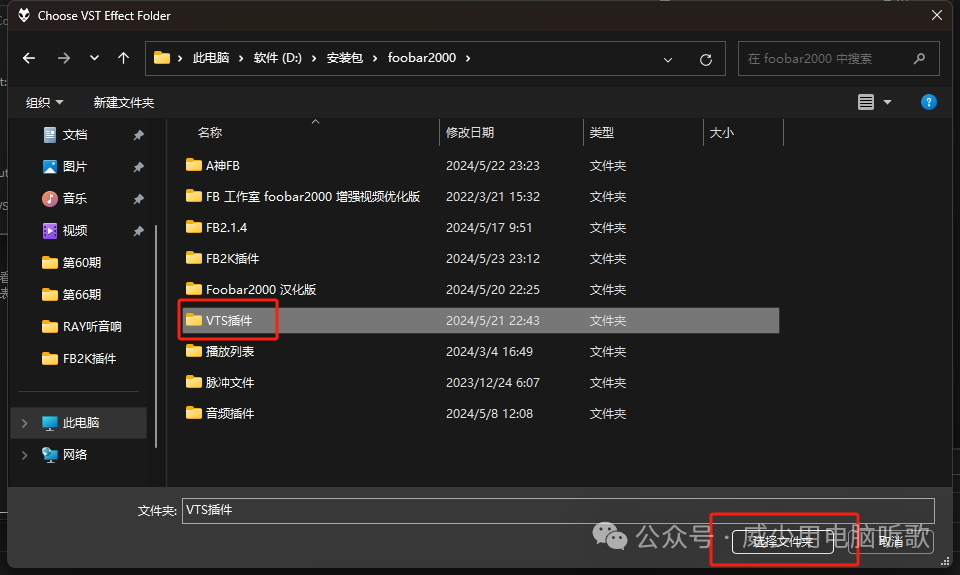Click the folder icon in address bar
Viewport: 960px width, 575px height.
[162, 58]
